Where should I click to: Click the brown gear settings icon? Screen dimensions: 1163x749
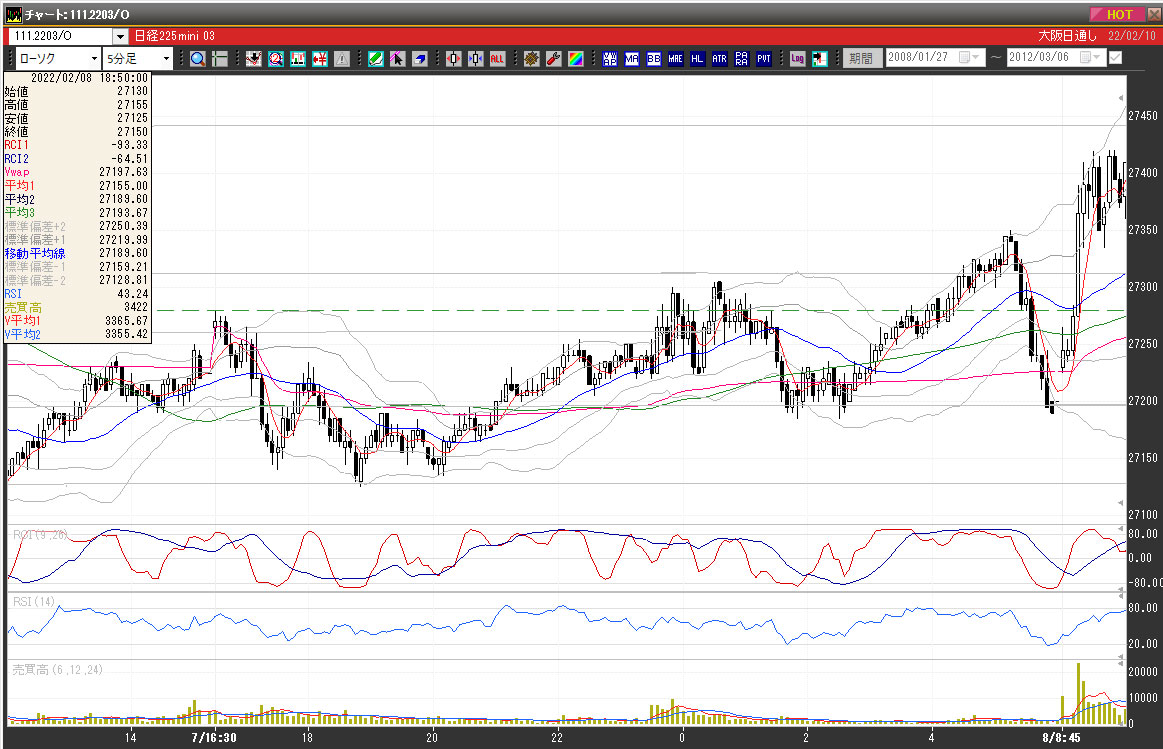[532, 59]
